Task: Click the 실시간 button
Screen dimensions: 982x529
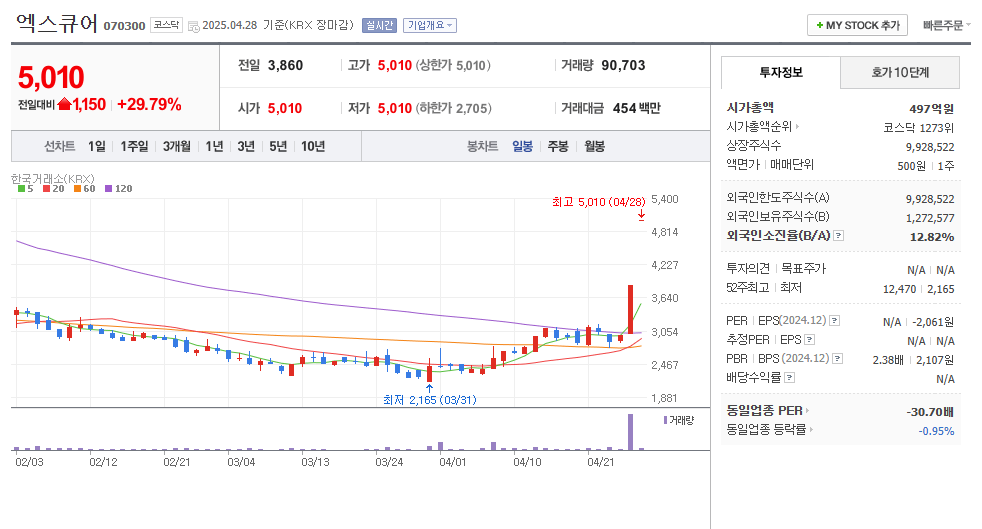Action: click(x=380, y=25)
